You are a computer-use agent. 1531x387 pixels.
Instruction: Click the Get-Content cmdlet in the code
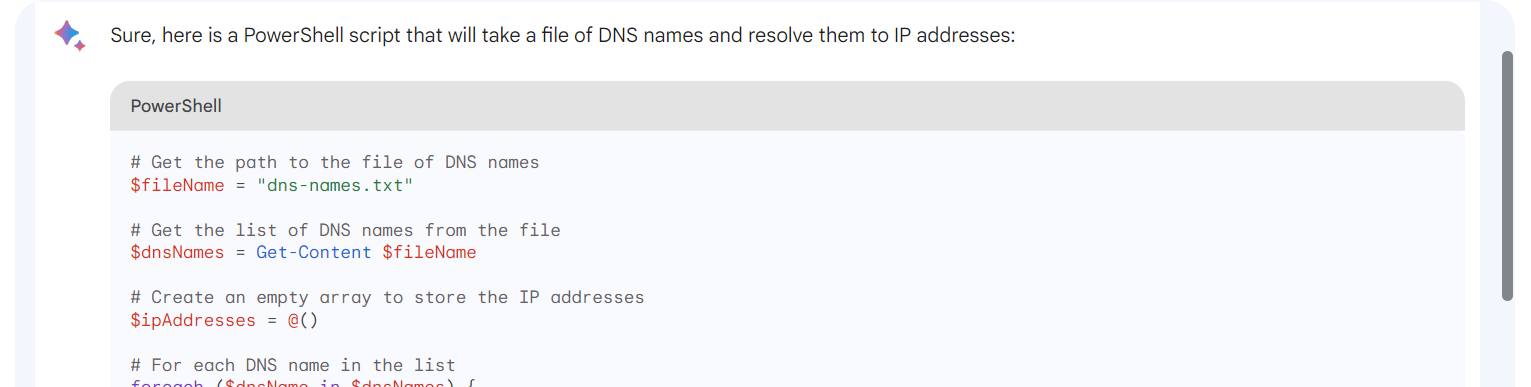point(314,252)
